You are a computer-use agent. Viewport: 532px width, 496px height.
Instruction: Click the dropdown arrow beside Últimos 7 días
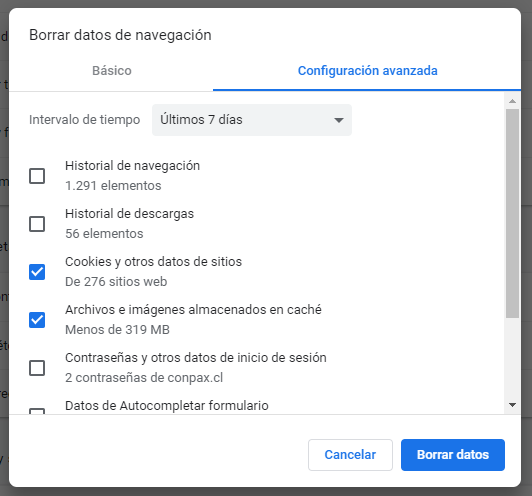339,120
